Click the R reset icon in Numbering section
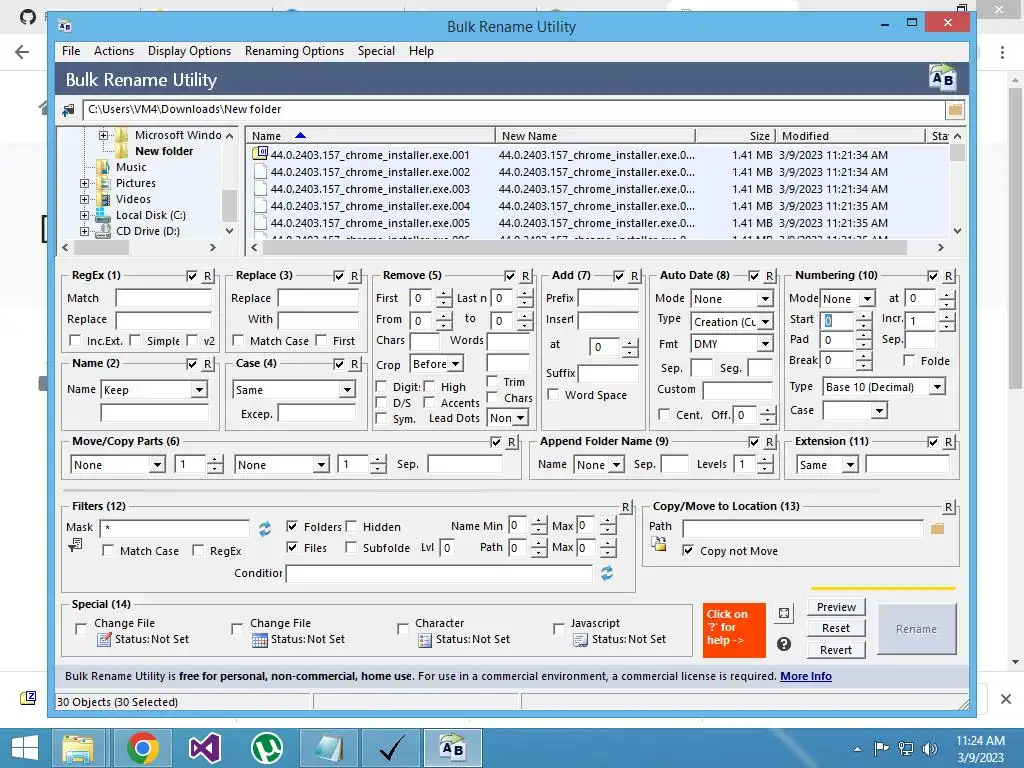Screen dimensions: 1024x768 pyautogui.click(x=948, y=276)
